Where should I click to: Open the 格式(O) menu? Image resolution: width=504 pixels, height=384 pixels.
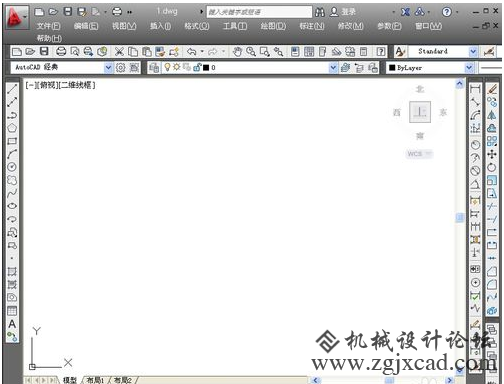click(197, 26)
